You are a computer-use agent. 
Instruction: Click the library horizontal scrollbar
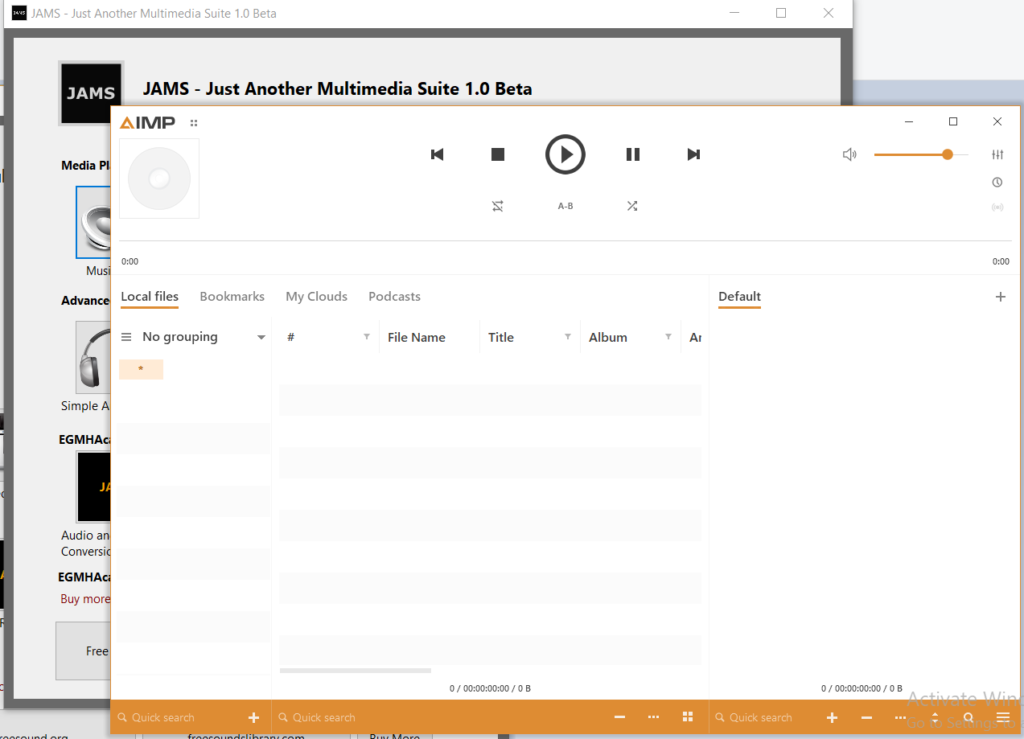(x=355, y=670)
